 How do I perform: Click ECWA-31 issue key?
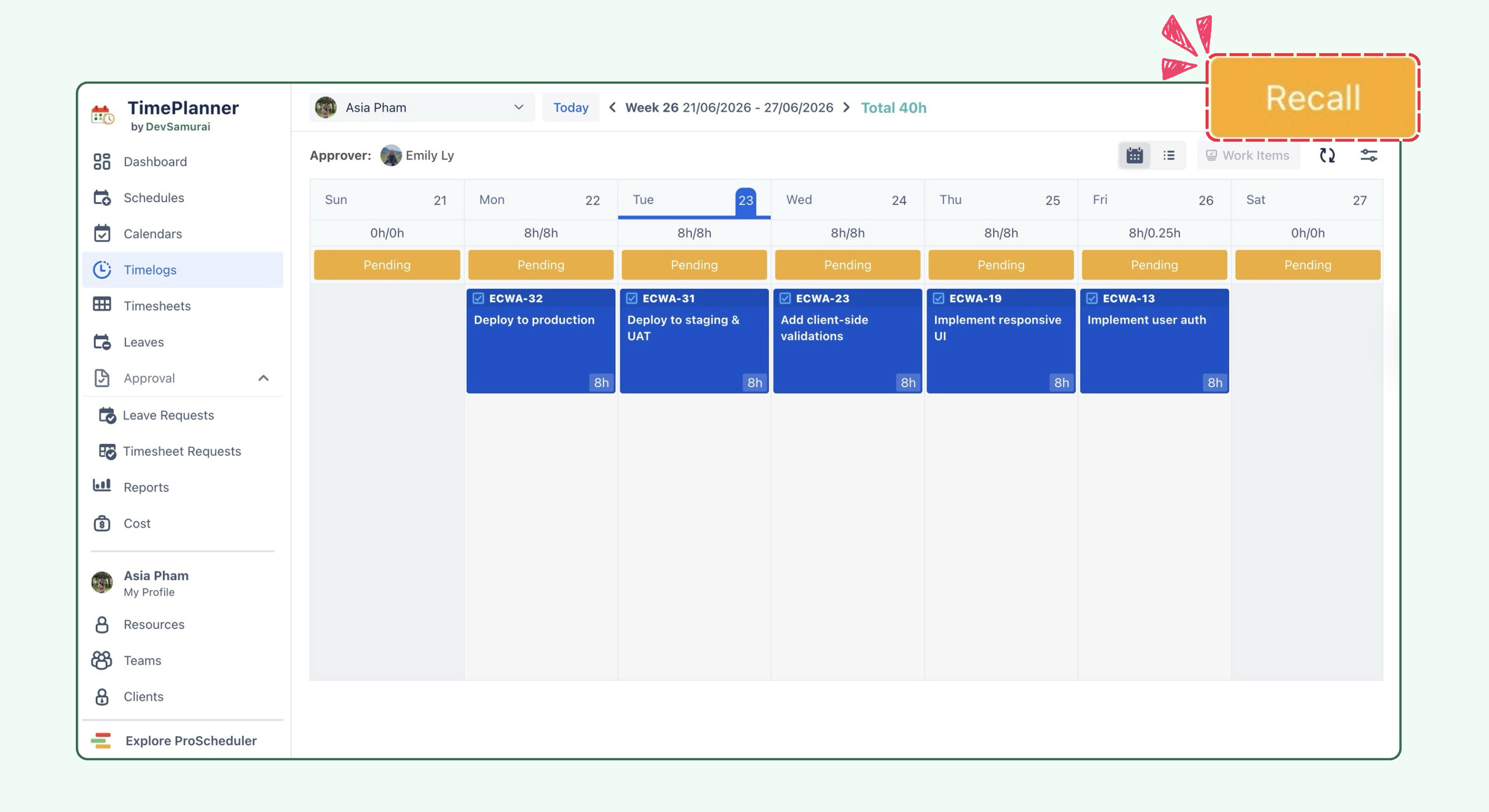click(x=668, y=298)
